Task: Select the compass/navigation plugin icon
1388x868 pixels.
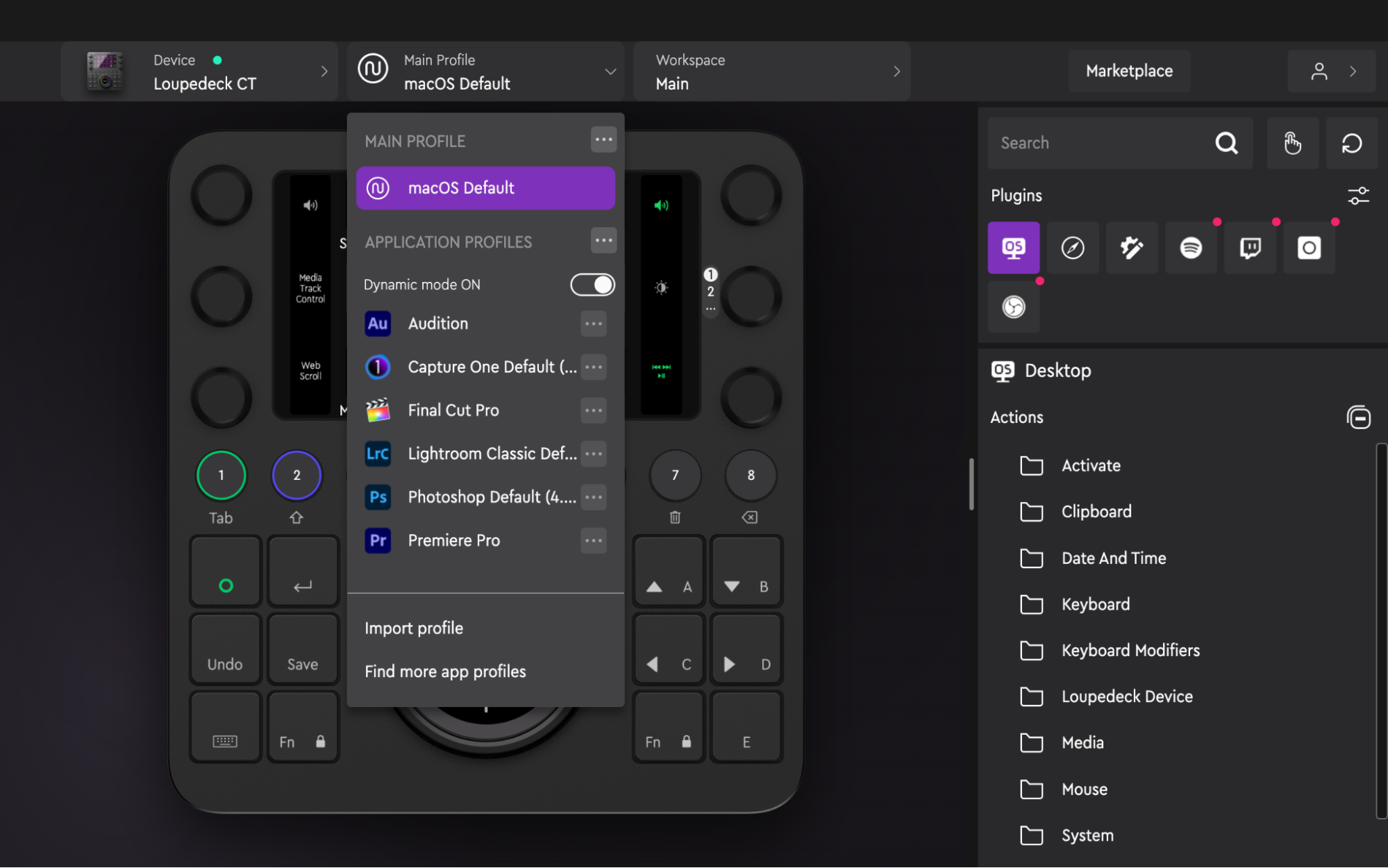Action: pos(1072,247)
